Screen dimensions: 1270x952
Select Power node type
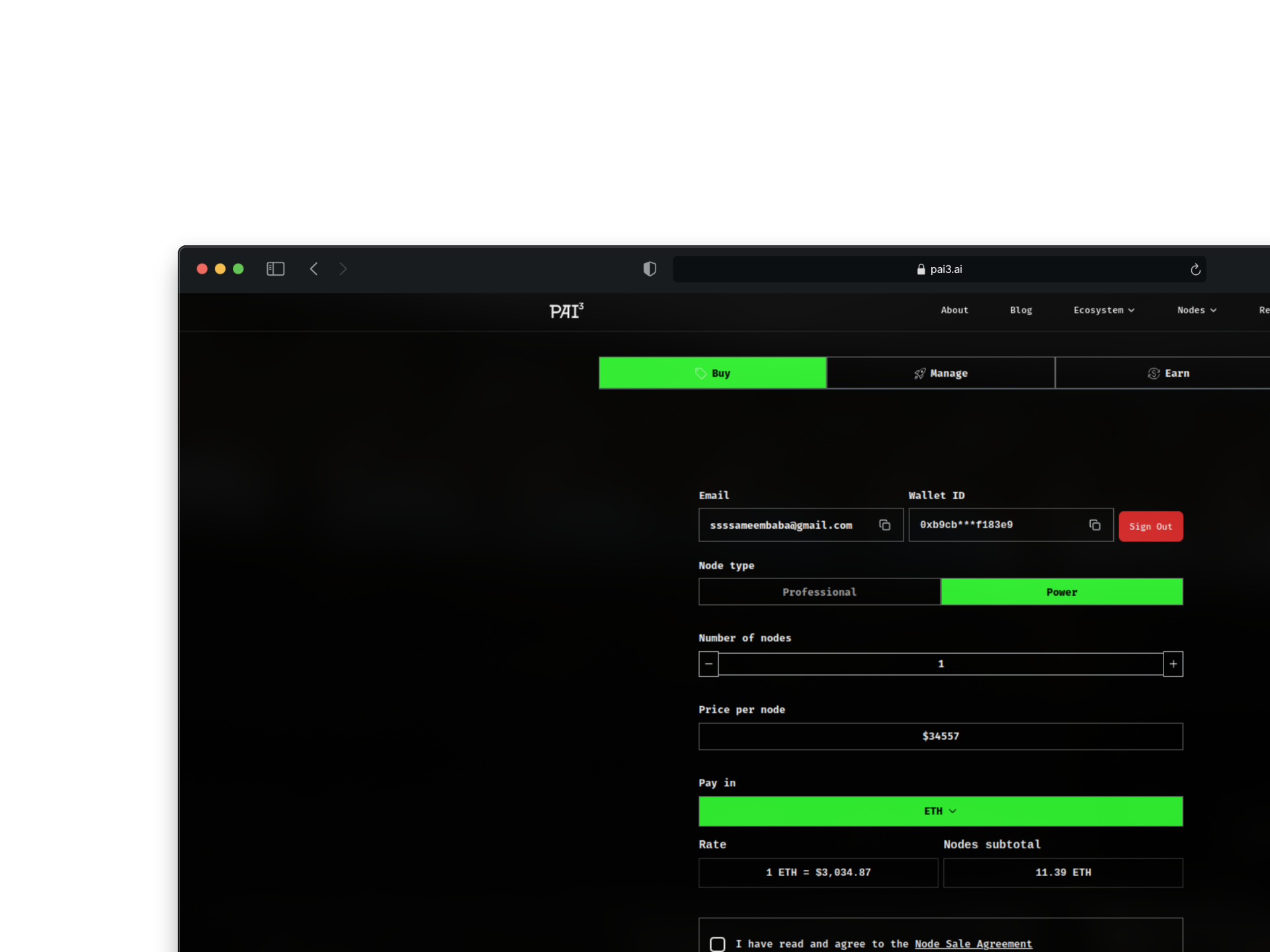coord(1062,592)
